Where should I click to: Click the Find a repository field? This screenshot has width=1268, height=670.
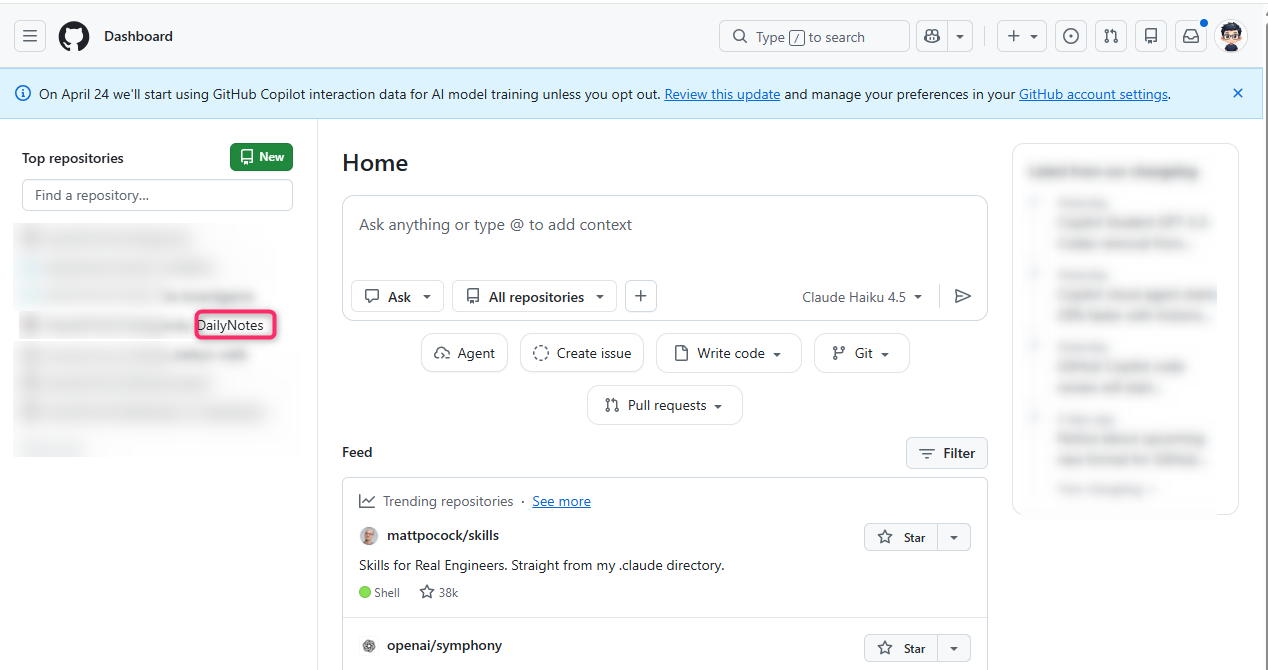point(157,196)
